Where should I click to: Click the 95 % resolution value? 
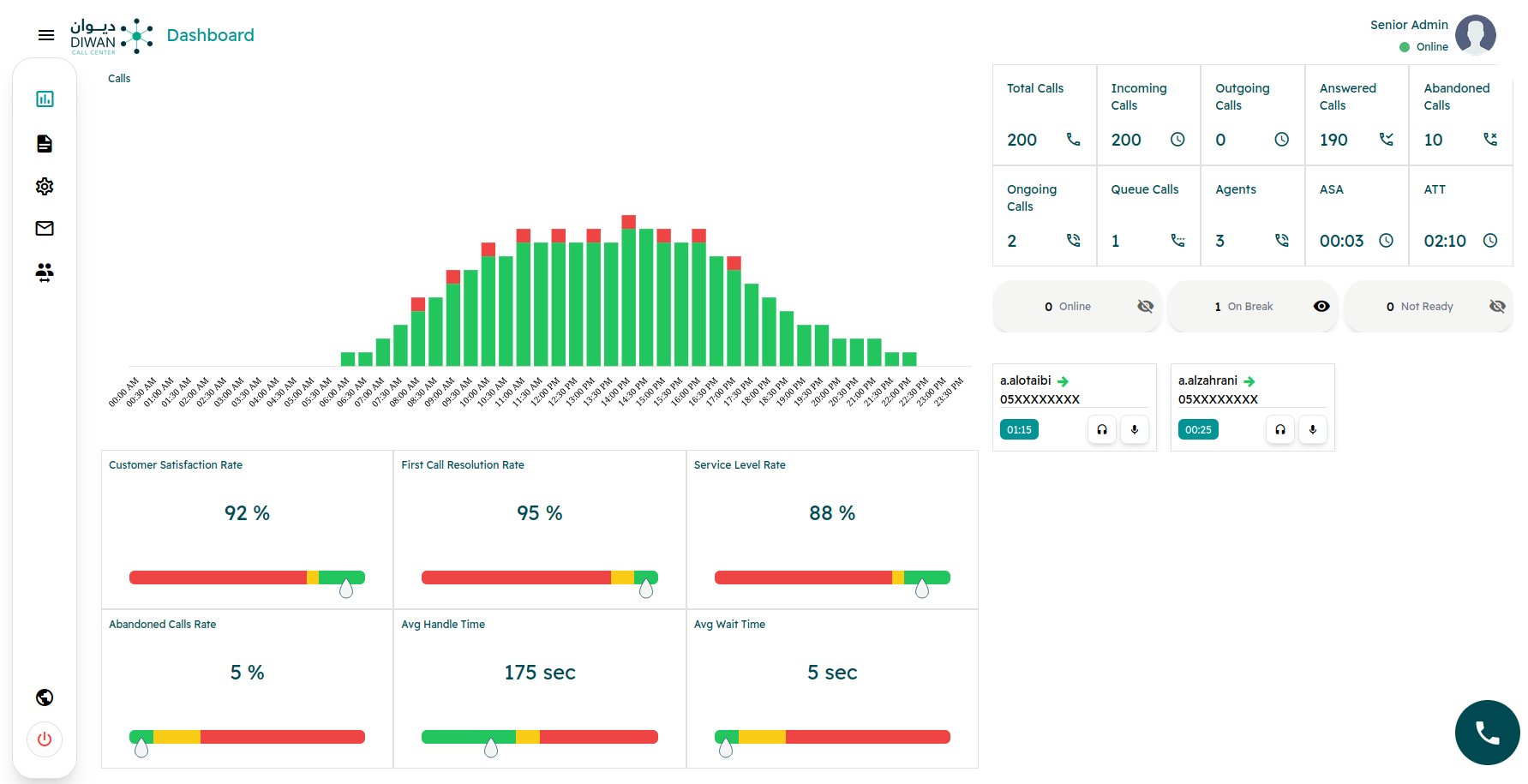(540, 513)
